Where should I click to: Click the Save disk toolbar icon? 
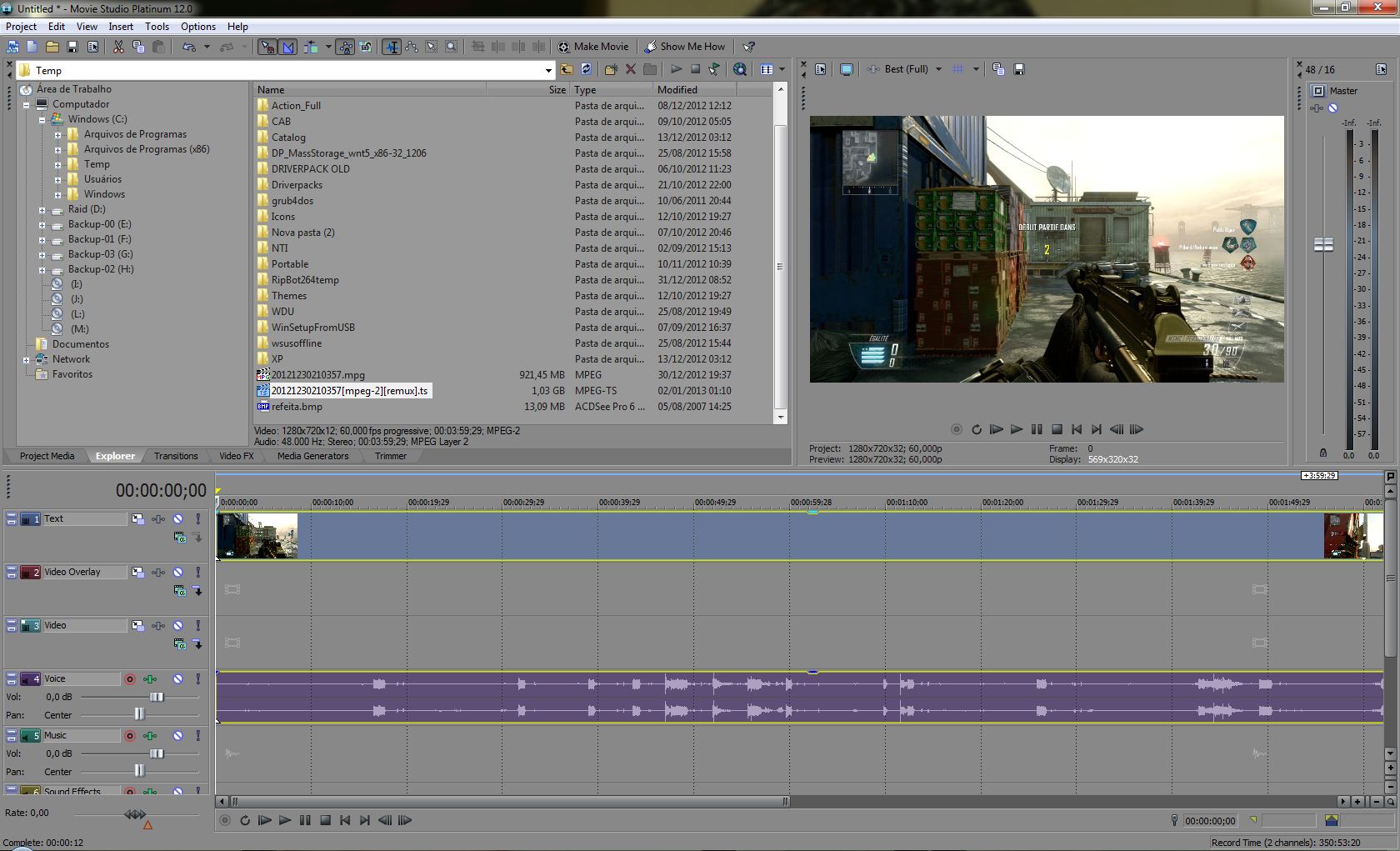[72, 47]
